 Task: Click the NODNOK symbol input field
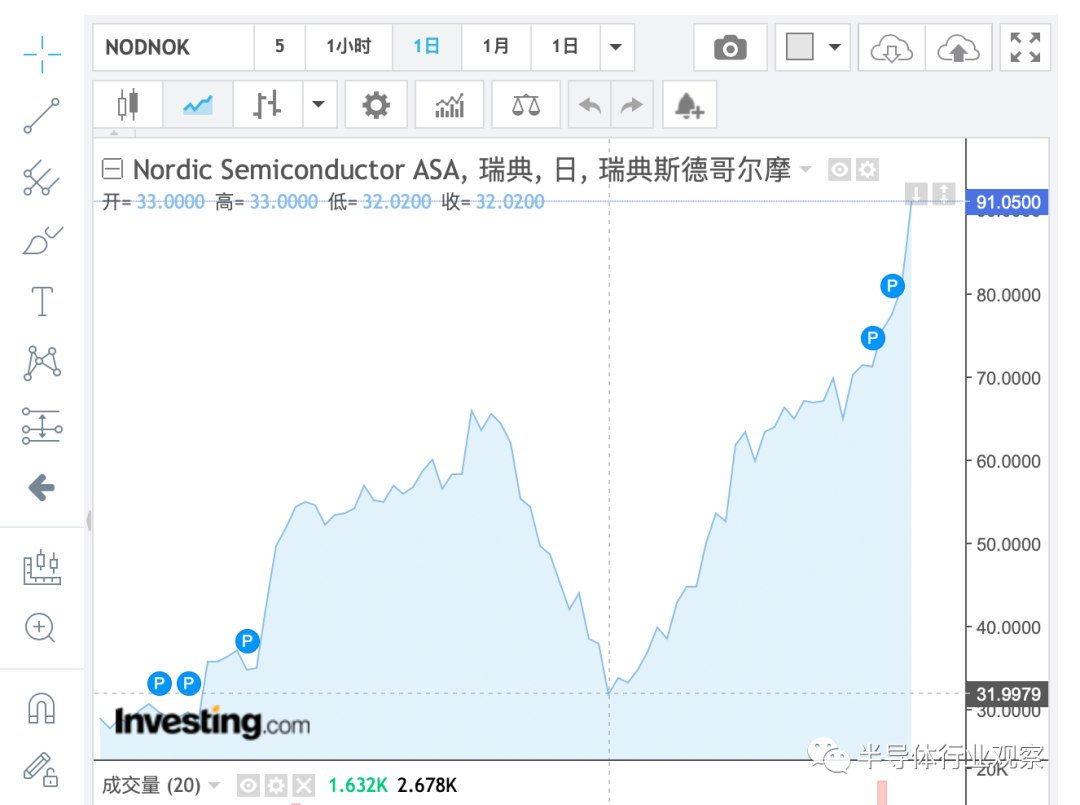pos(174,48)
